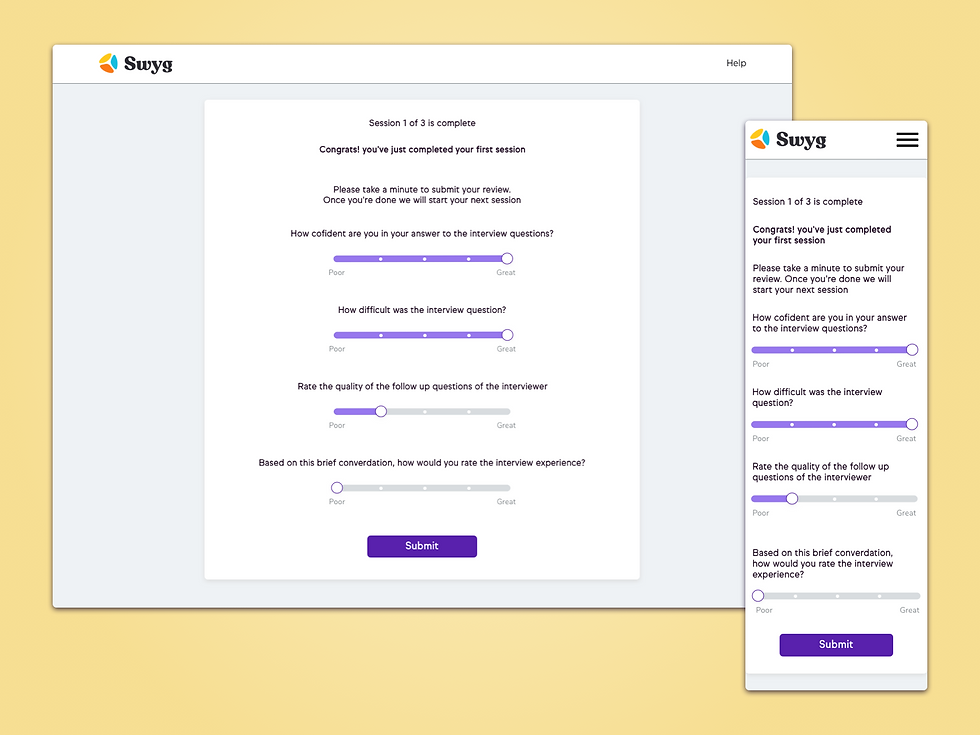
Task: Click 'Session 1 of 3 is complete' in desktop view
Action: point(422,123)
